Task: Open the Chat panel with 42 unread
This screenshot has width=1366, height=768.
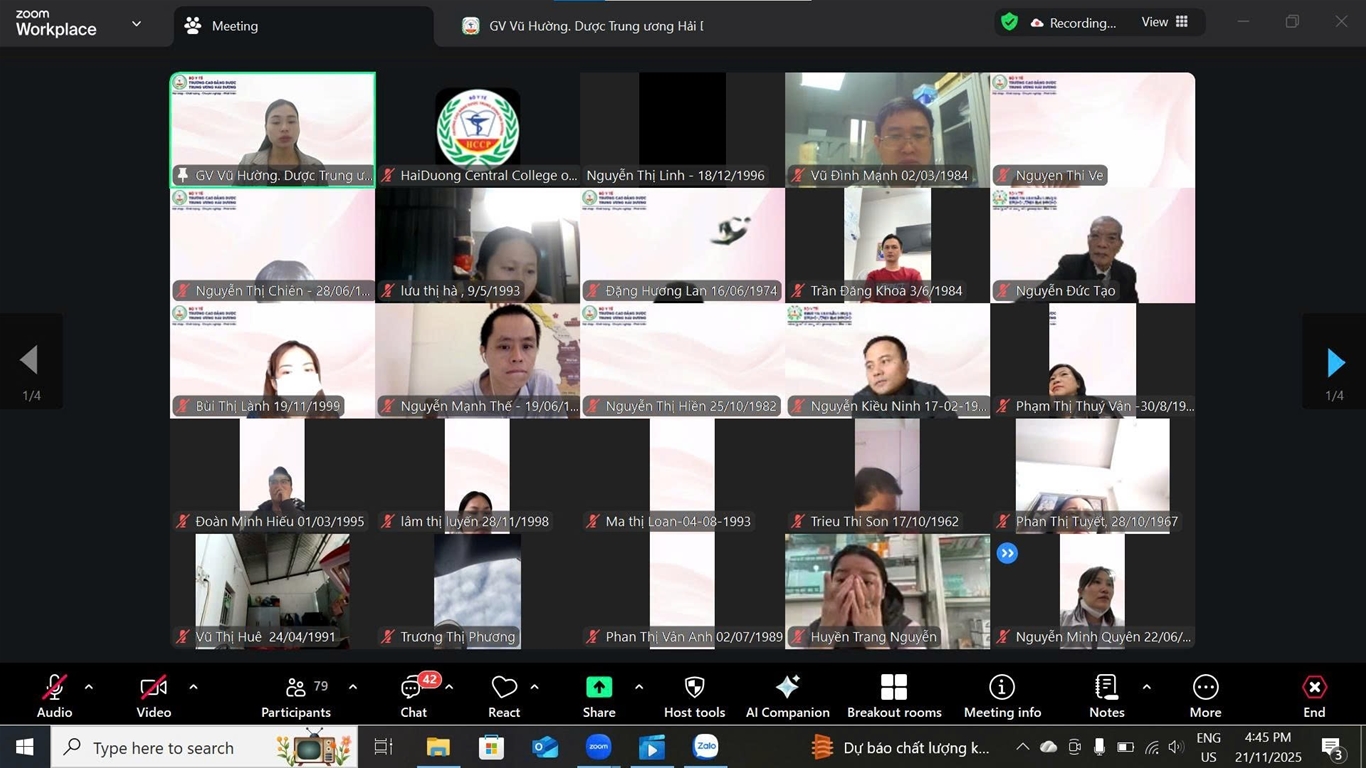Action: 413,695
